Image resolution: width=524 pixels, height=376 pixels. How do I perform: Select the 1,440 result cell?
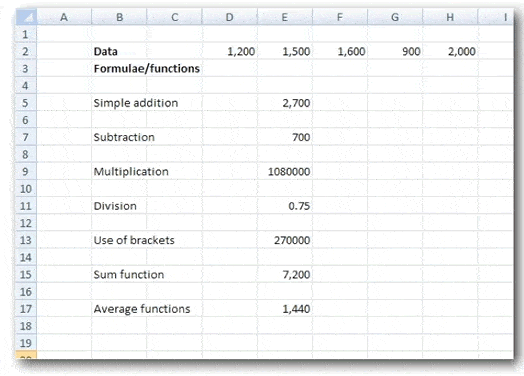coord(285,309)
